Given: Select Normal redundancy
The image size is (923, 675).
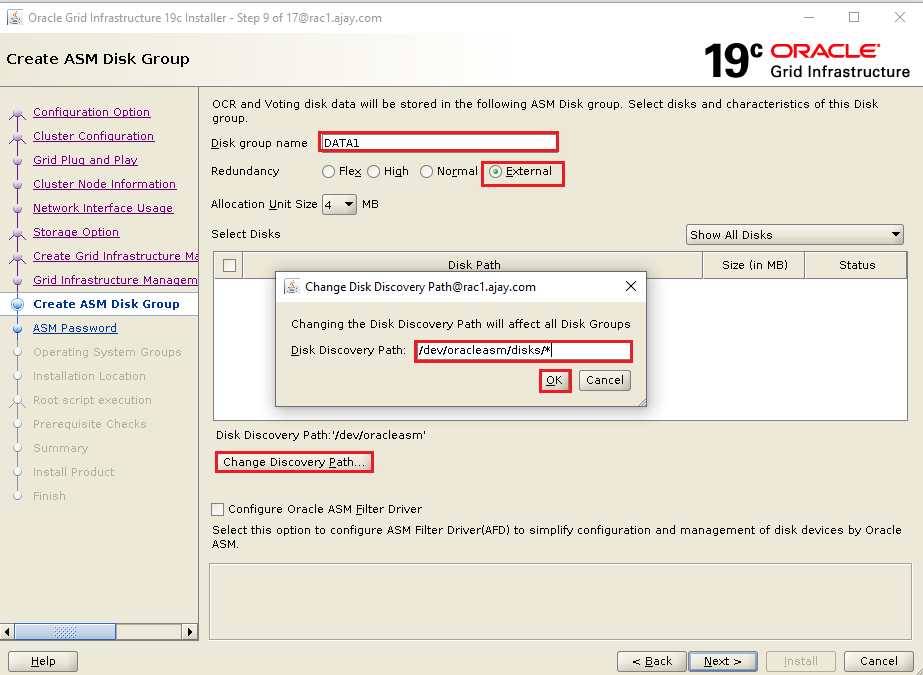Looking at the screenshot, I should [426, 171].
